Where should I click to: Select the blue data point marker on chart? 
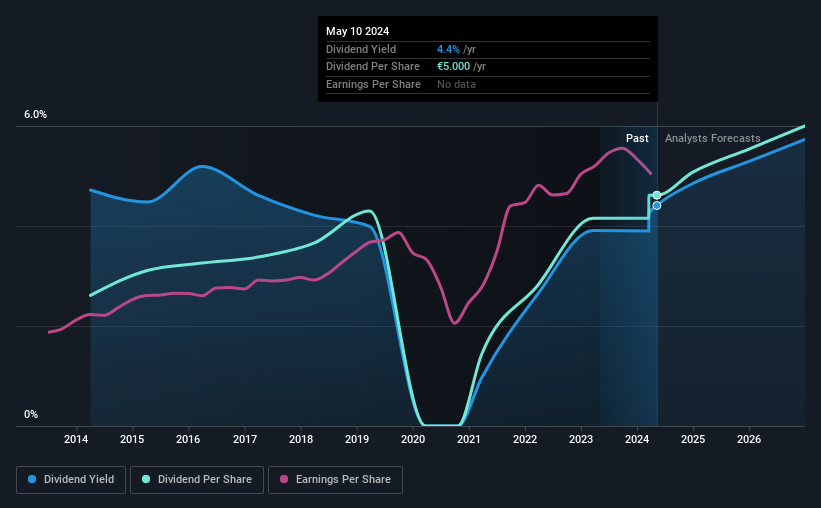coord(657,206)
